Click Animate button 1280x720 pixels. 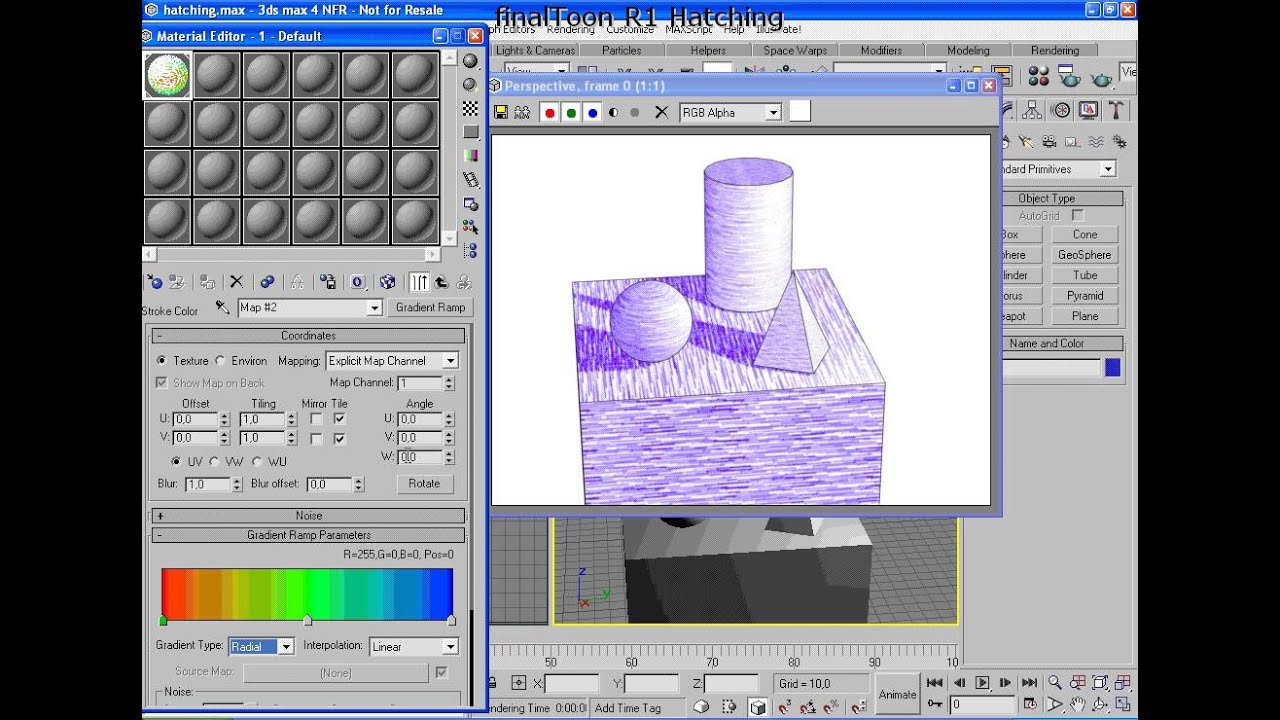(897, 694)
